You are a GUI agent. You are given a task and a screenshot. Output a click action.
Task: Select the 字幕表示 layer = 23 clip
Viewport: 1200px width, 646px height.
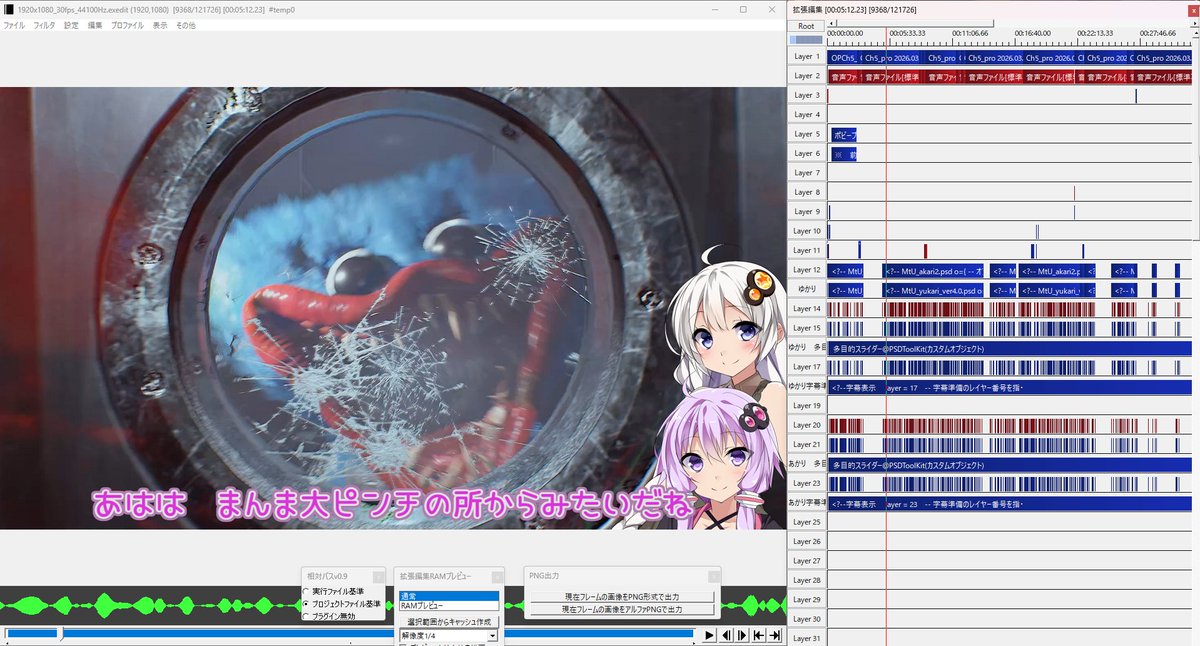click(1010, 503)
